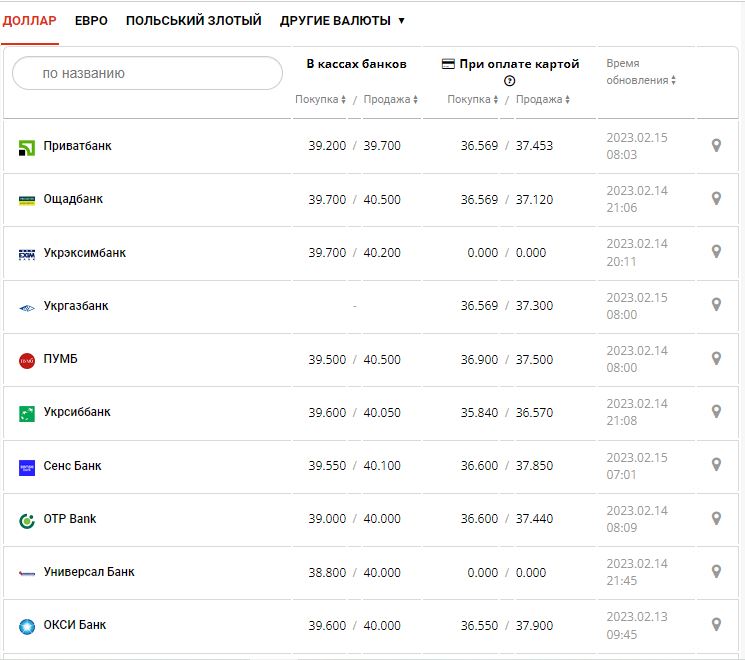Click the Укрсиббанк green logo icon
Viewport: 745px width, 660px height.
click(27, 413)
